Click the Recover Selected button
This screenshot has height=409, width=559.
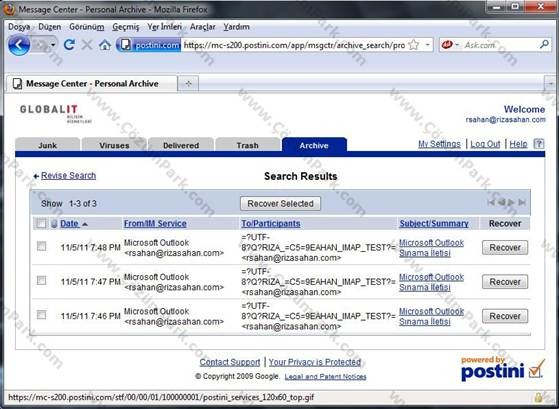[280, 204]
